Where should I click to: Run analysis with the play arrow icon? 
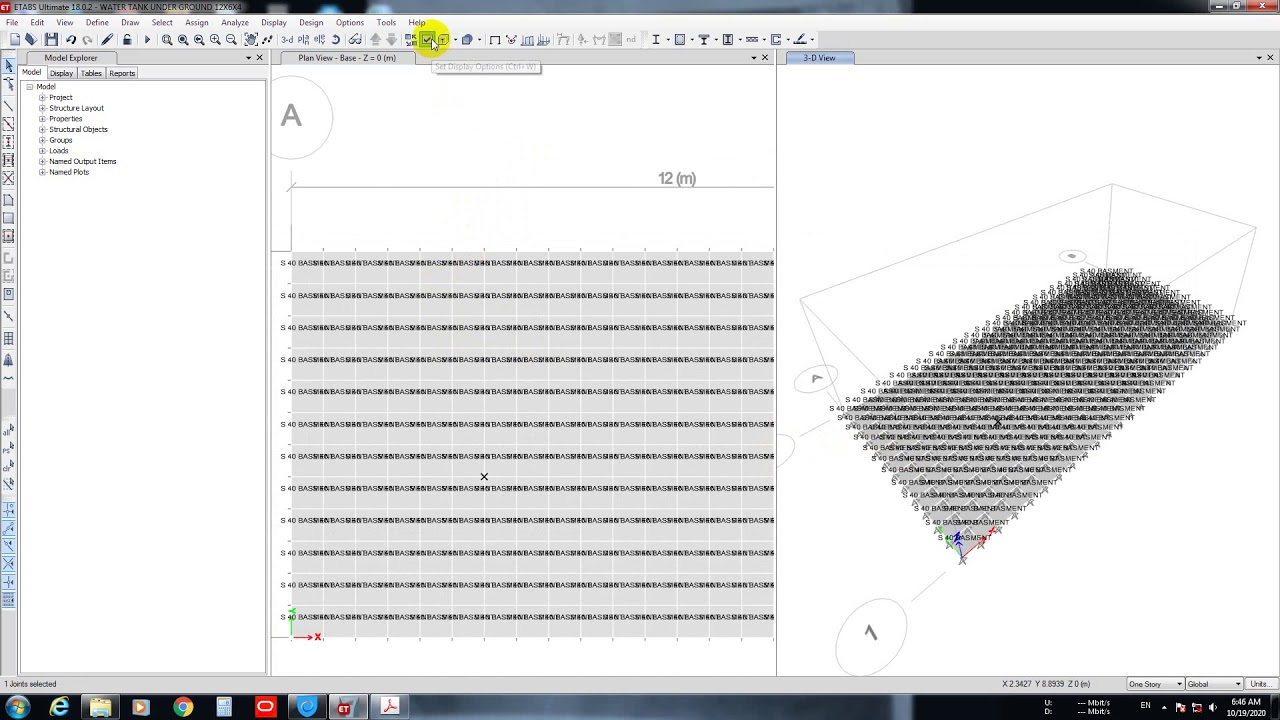pos(147,40)
